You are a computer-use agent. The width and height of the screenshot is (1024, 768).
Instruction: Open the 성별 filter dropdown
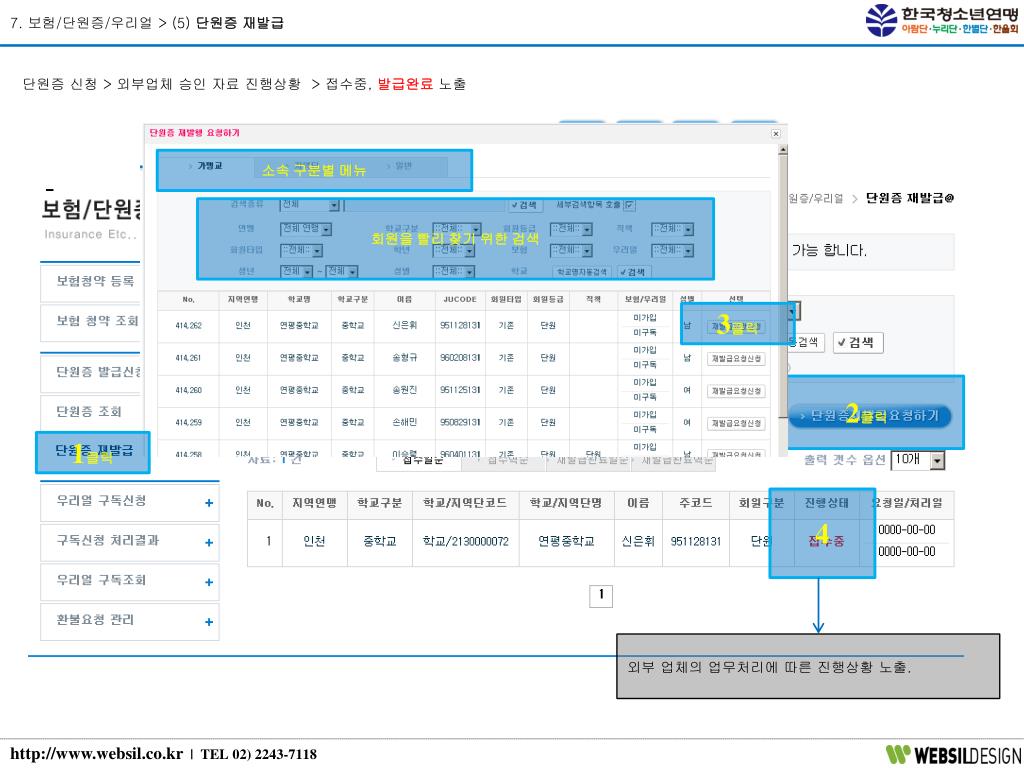coord(454,271)
